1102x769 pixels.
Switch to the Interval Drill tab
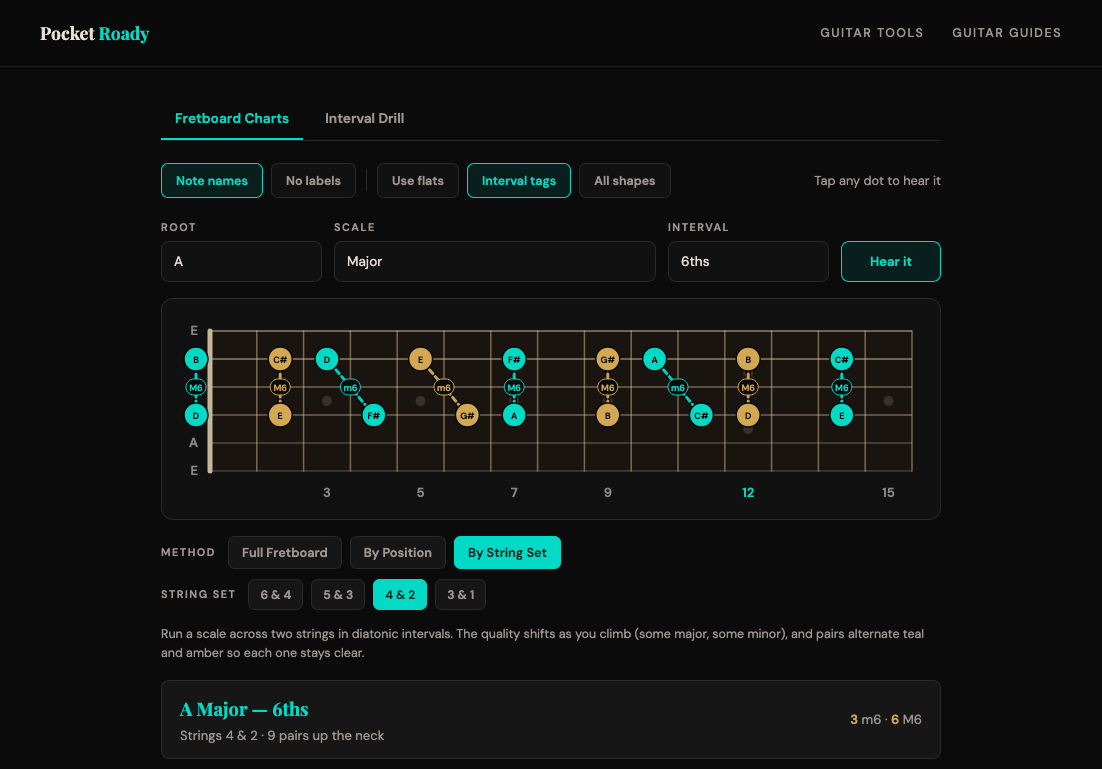[x=364, y=118]
